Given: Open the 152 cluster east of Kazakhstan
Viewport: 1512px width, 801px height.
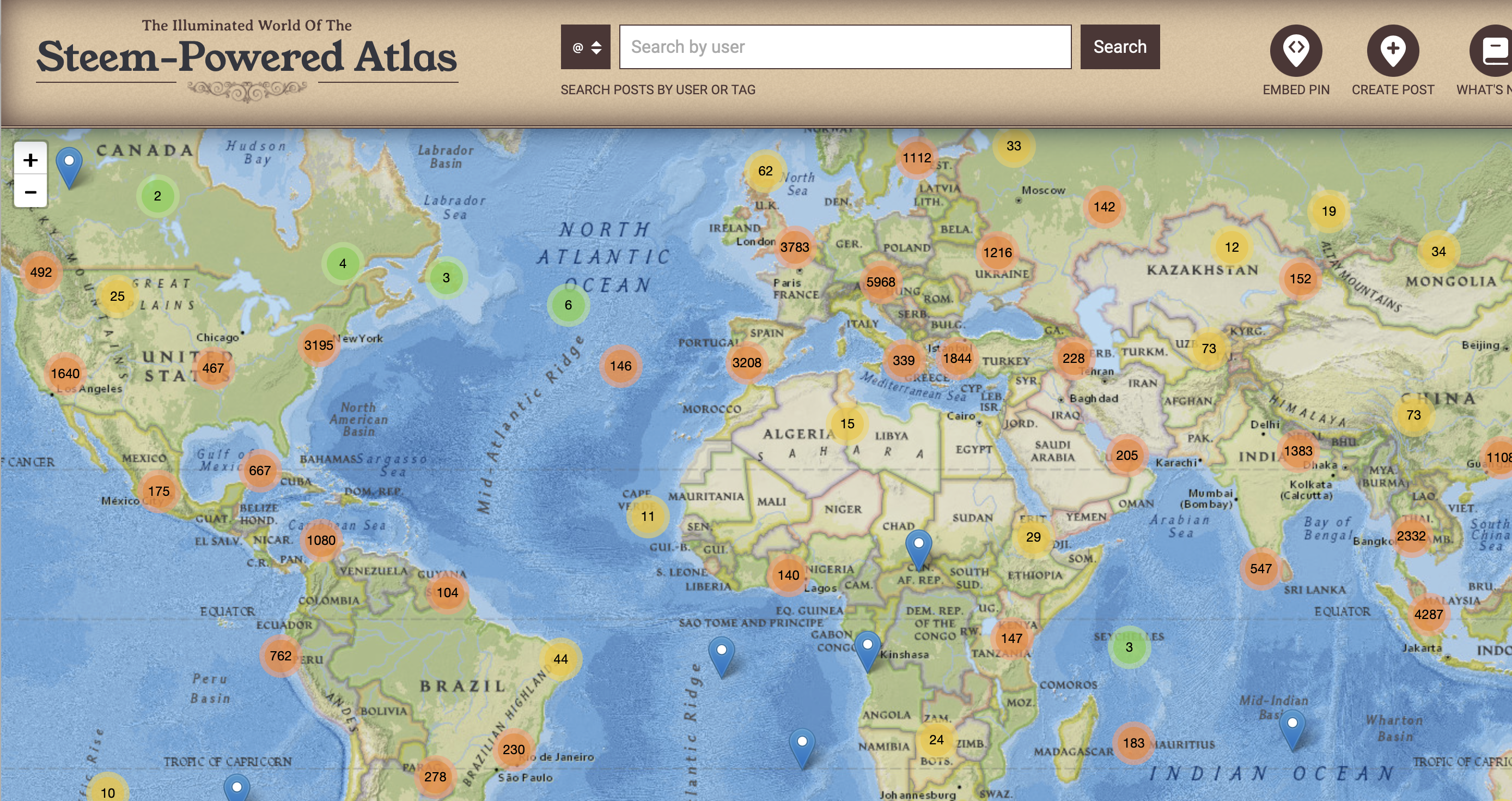Looking at the screenshot, I should click(1300, 279).
